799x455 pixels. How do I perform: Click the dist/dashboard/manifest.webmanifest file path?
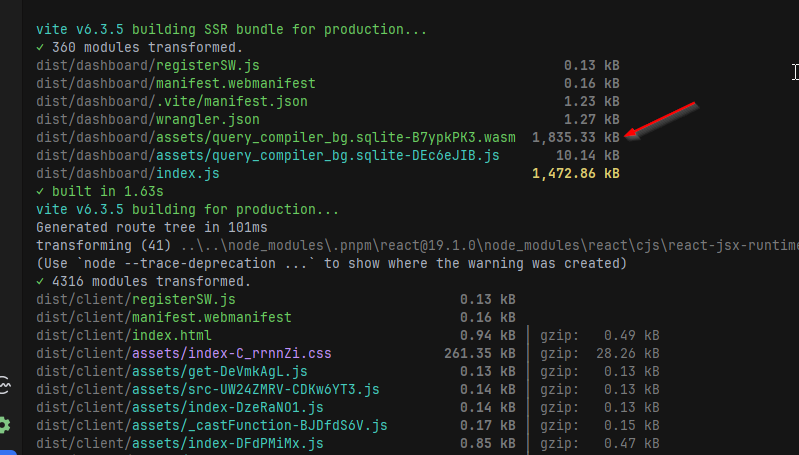pyautogui.click(x=175, y=83)
